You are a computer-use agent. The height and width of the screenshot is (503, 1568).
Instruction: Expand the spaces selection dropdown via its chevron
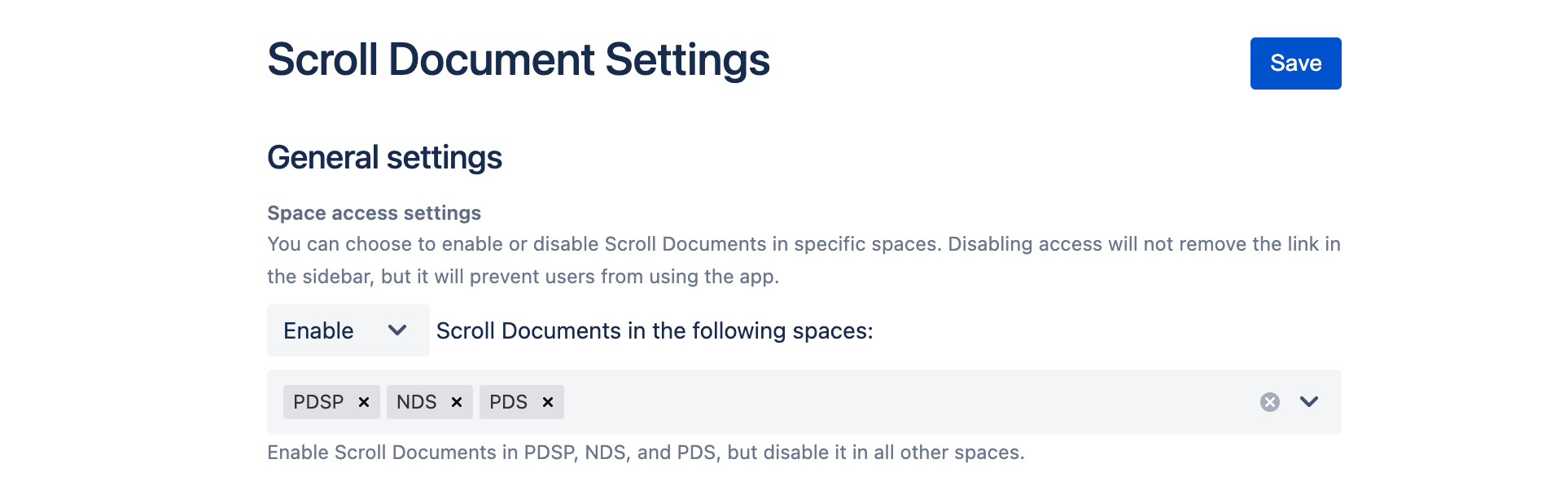coord(1308,401)
